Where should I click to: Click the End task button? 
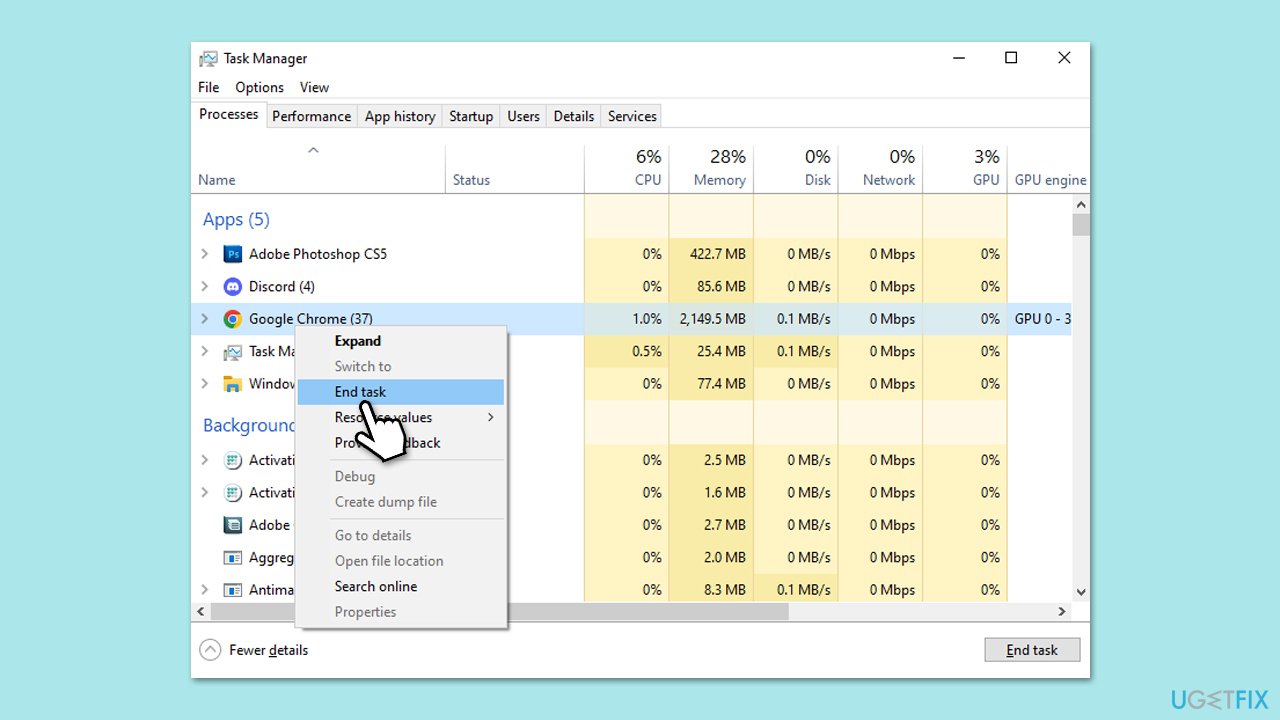[1032, 649]
